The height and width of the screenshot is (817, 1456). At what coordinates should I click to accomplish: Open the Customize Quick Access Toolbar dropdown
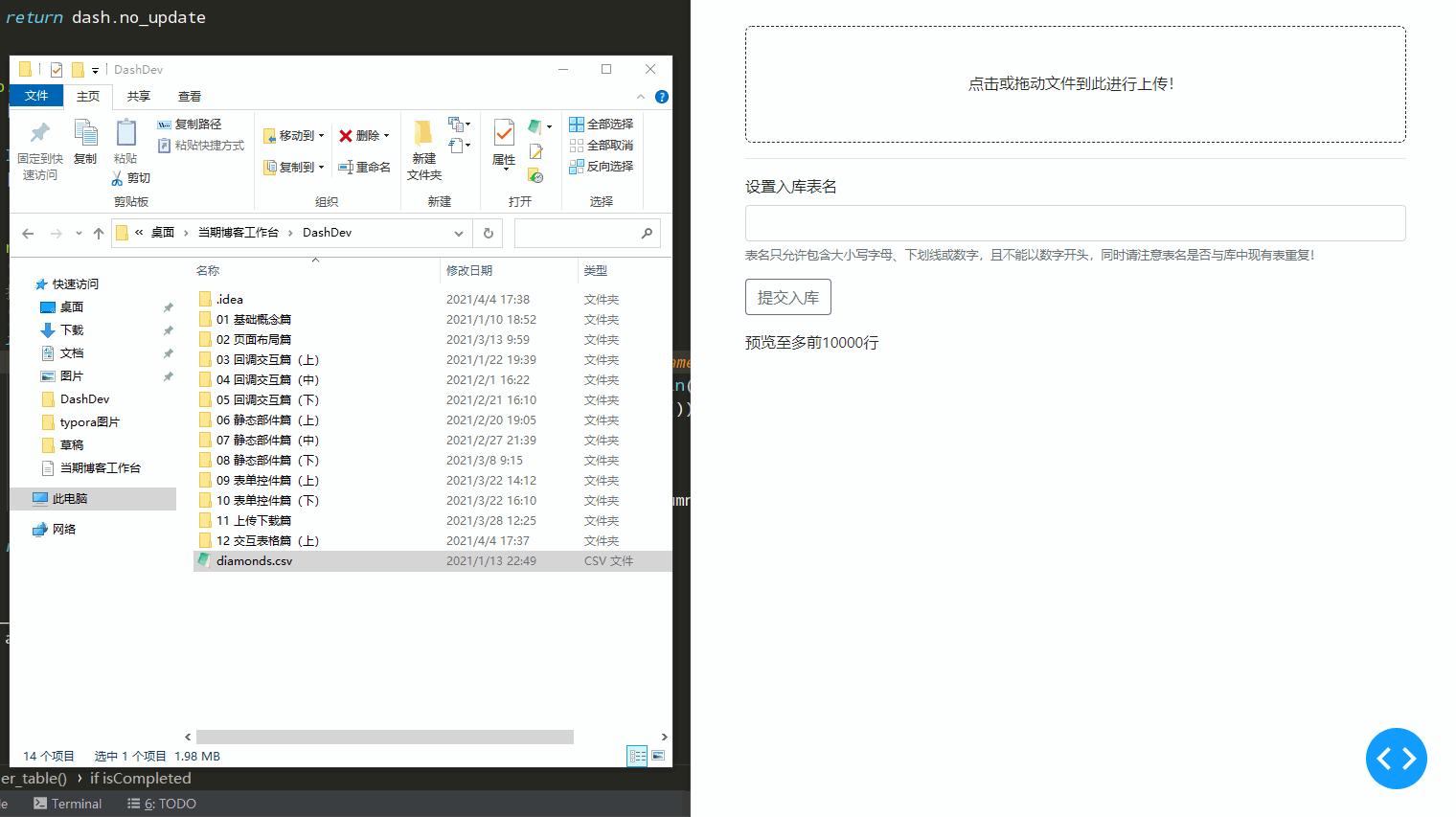(x=95, y=70)
